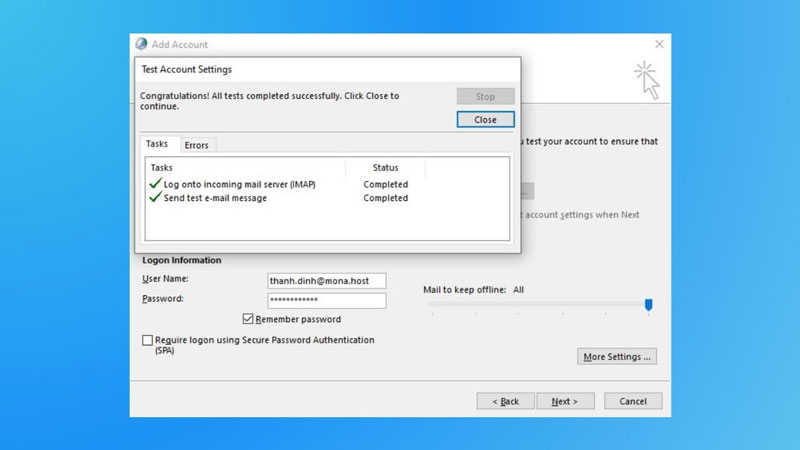Click the green checkmark beside send test e-mail
This screenshot has height=450, width=800.
tap(156, 197)
